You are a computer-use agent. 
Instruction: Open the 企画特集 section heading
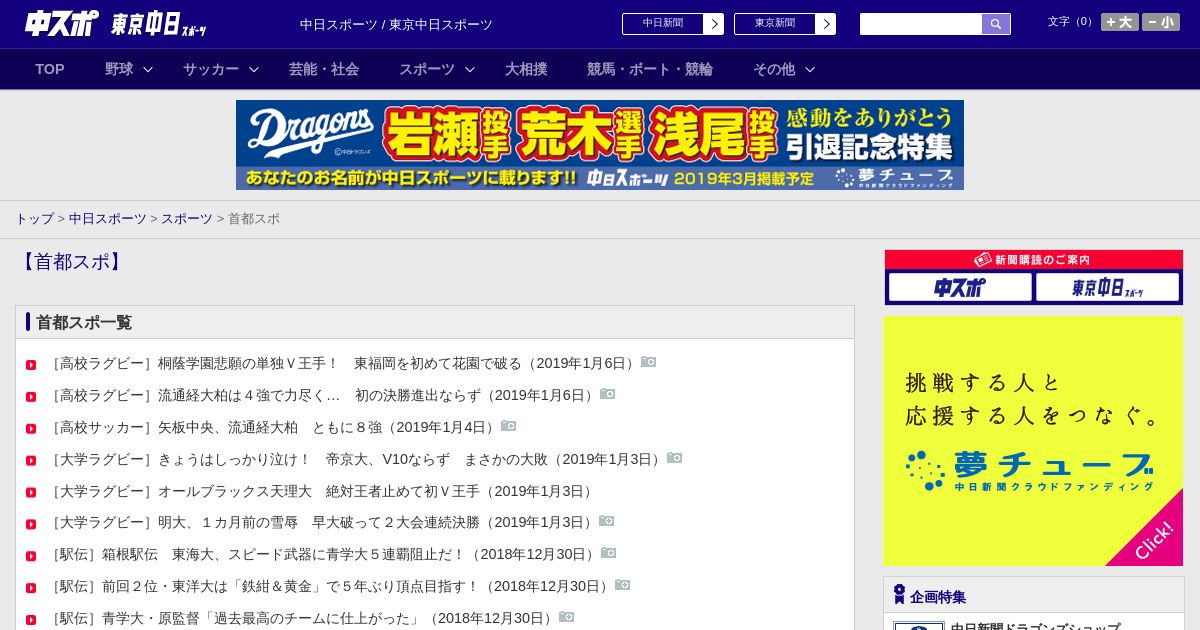point(938,597)
